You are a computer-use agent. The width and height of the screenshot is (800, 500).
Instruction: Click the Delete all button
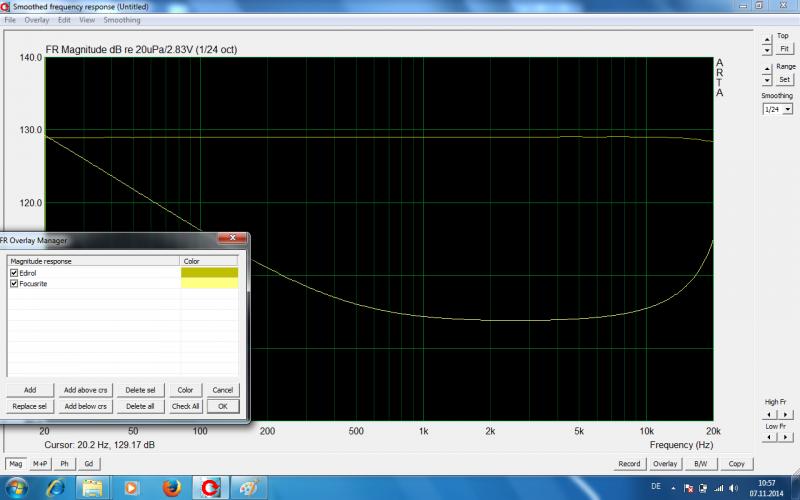[x=138, y=406]
